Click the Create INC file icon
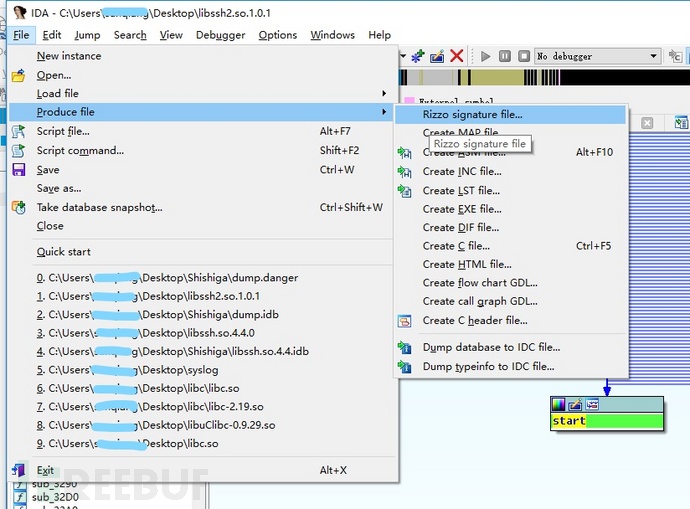 404,172
